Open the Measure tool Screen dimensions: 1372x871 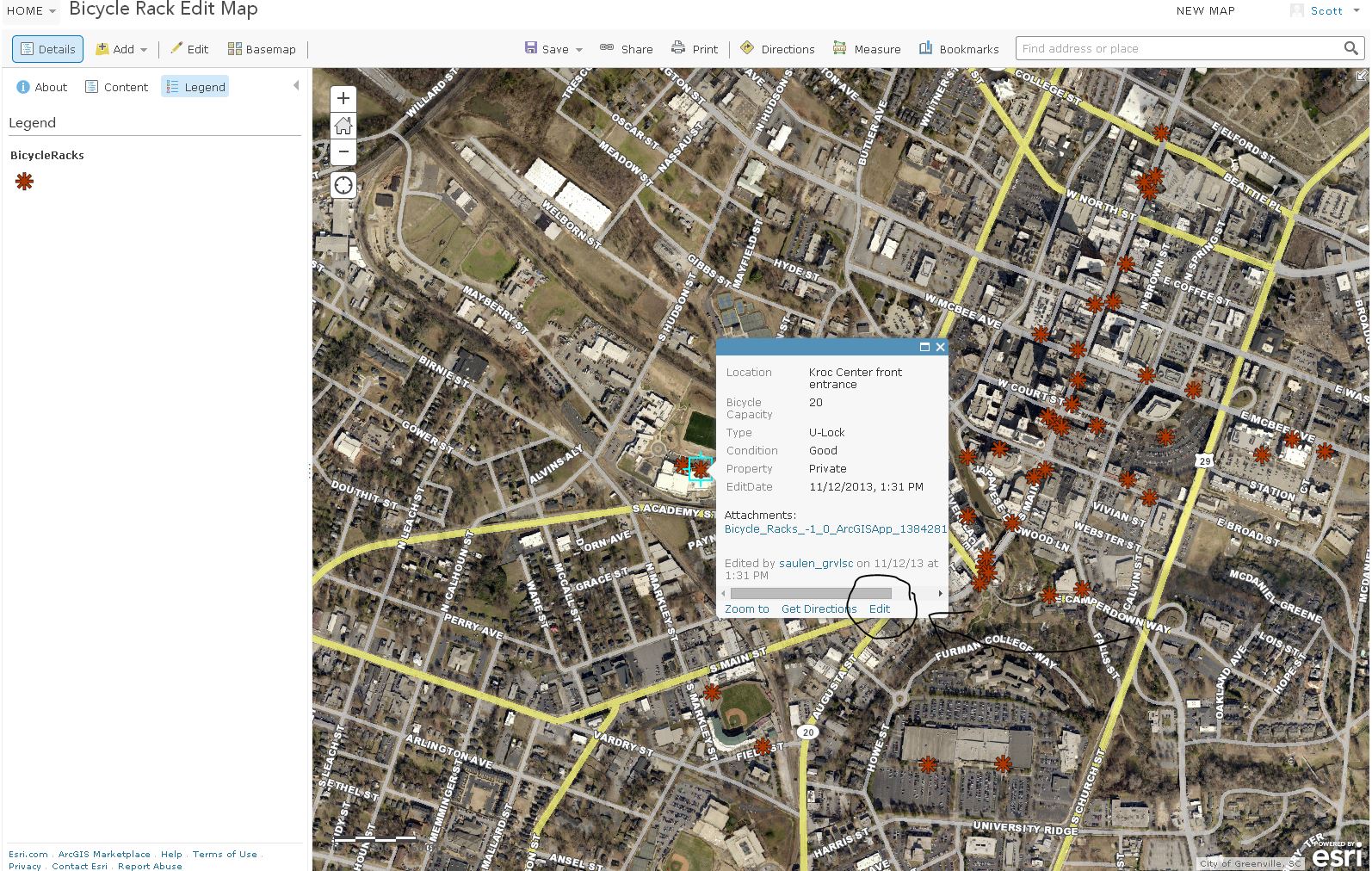(867, 49)
